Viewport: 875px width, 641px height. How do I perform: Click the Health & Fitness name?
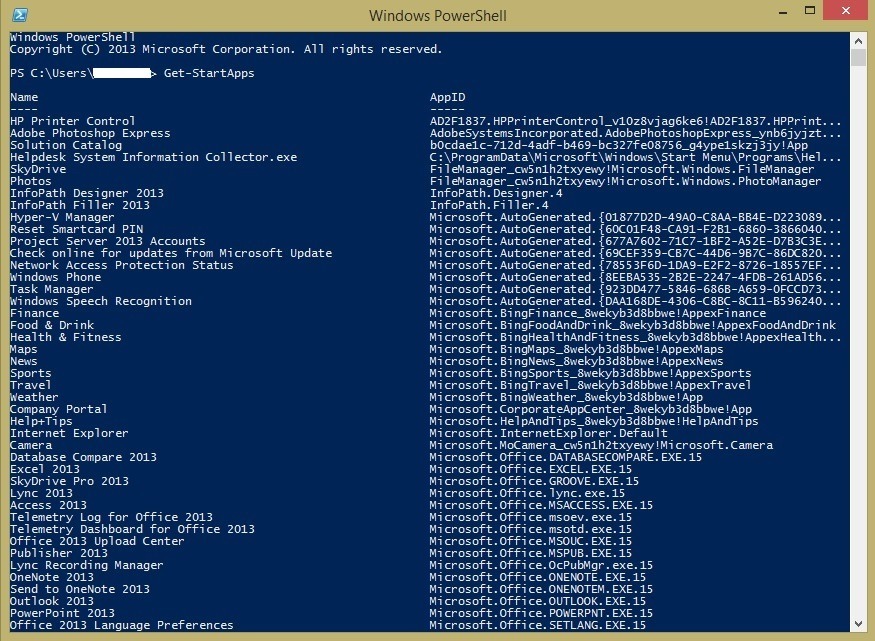[66, 337]
